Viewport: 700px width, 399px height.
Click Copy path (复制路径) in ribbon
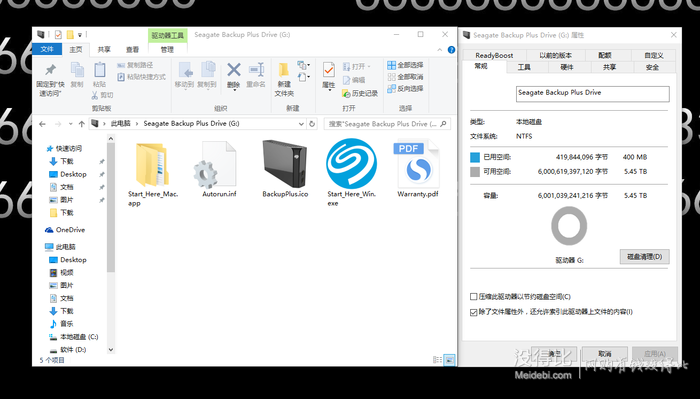click(135, 65)
